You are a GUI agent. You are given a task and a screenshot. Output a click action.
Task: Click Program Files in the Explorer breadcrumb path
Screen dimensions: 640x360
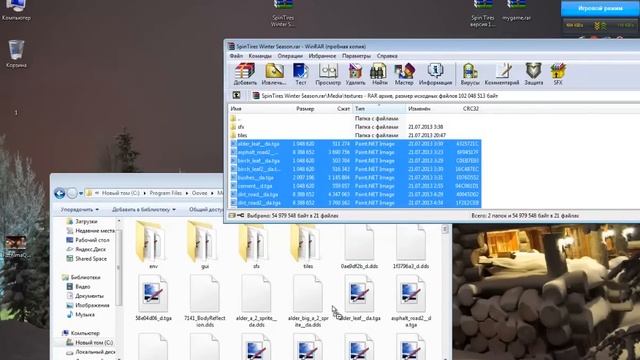pos(165,193)
